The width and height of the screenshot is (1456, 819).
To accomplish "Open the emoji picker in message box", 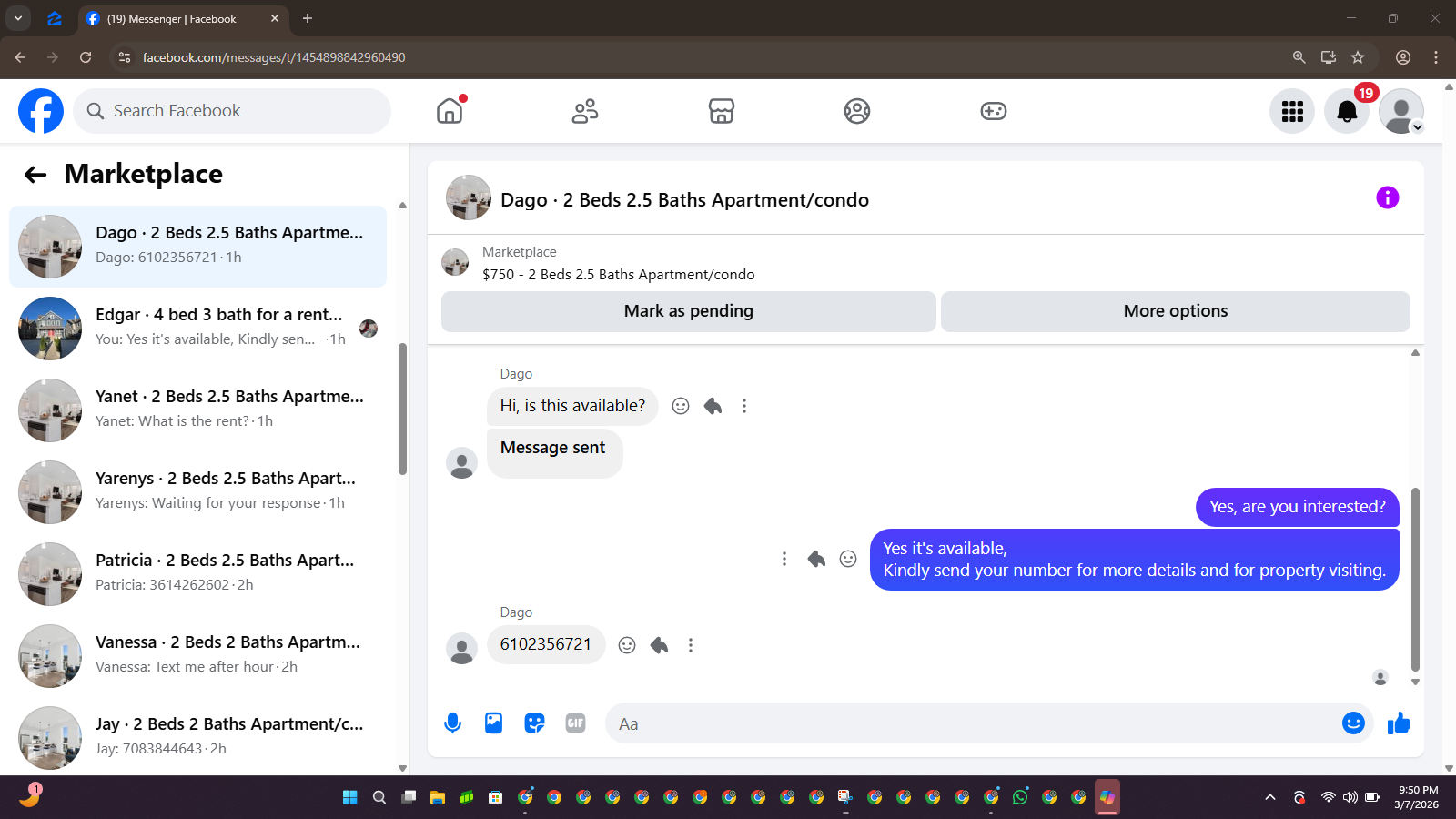I will pyautogui.click(x=1353, y=723).
